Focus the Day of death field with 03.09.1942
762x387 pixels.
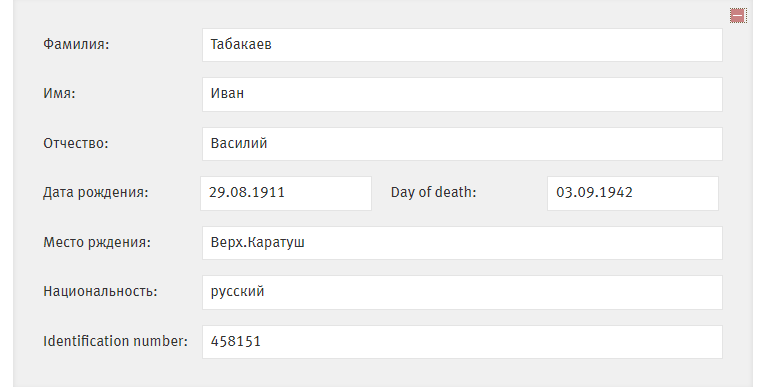633,194
